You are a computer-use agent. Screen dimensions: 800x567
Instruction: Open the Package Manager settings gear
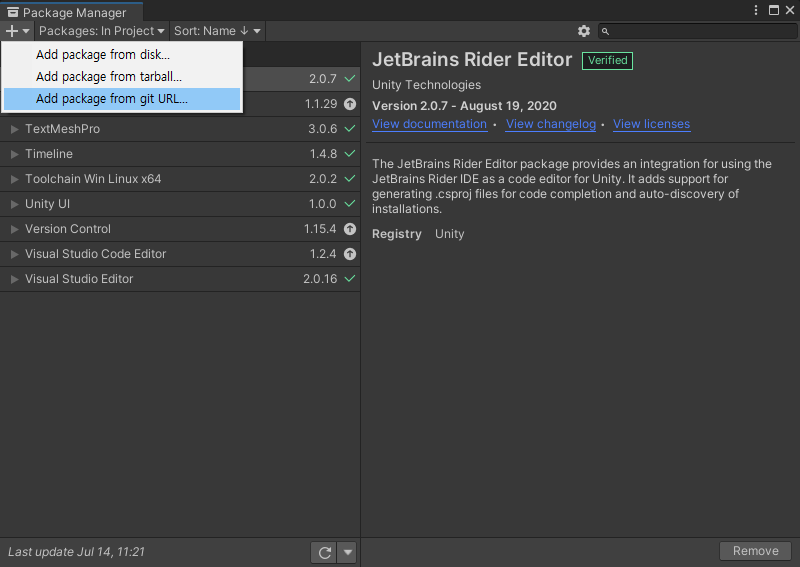point(584,31)
